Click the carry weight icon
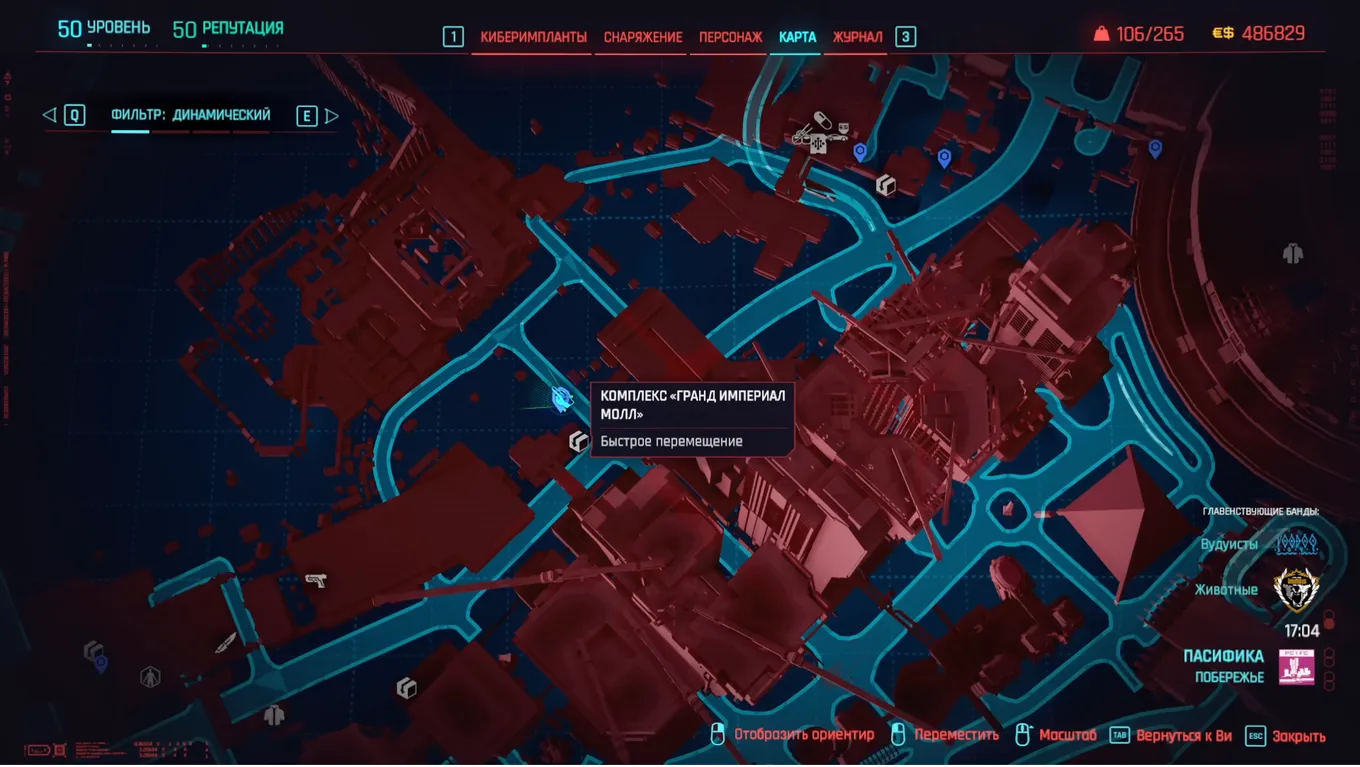 pos(1101,34)
